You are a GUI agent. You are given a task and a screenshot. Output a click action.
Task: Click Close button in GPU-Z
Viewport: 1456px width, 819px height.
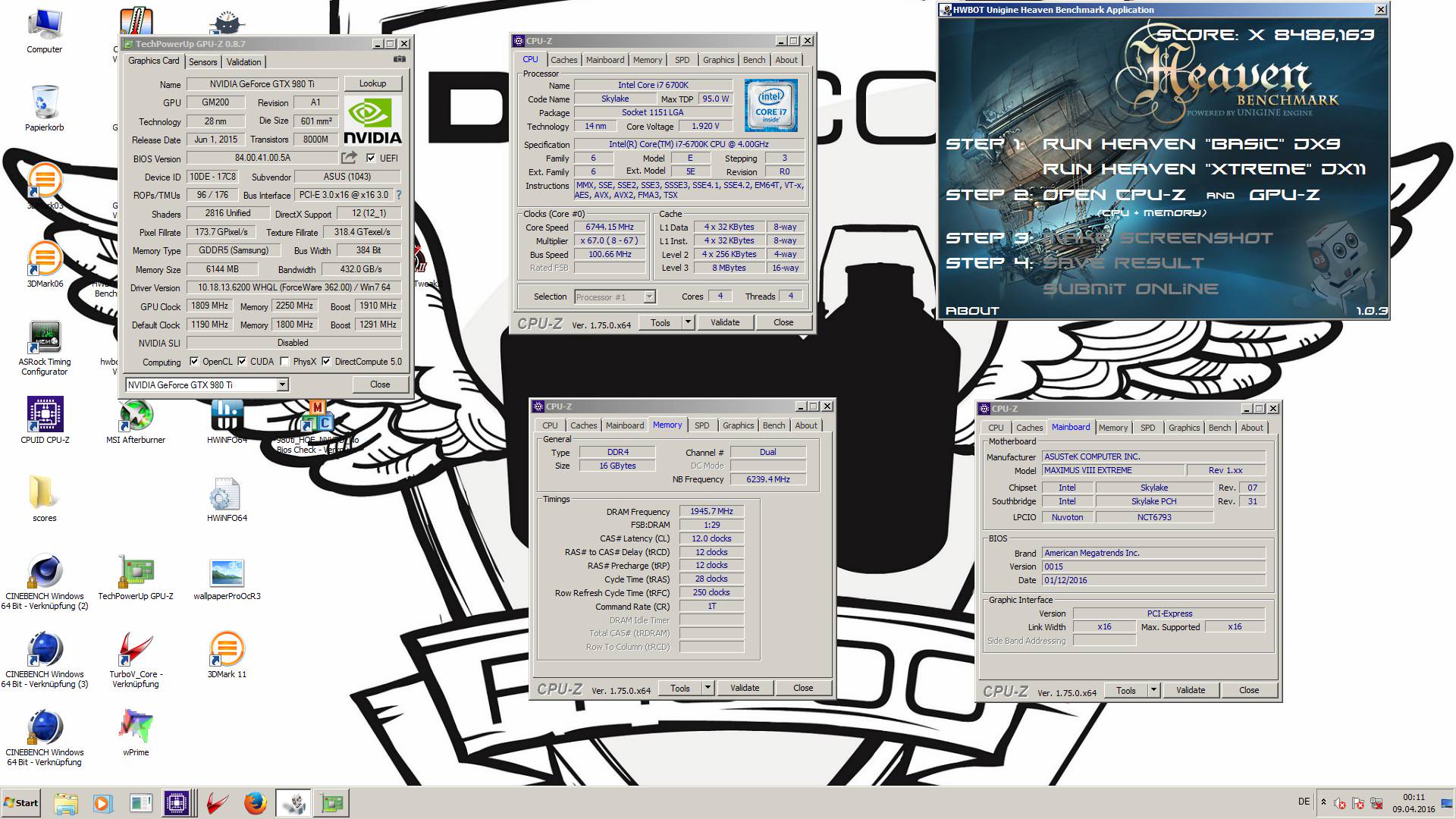click(380, 384)
